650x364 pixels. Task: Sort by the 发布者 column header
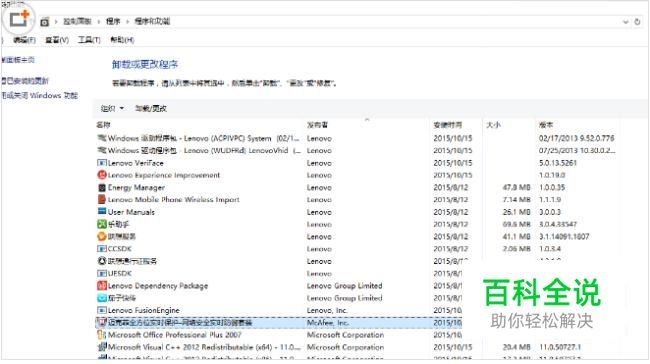tap(317, 124)
